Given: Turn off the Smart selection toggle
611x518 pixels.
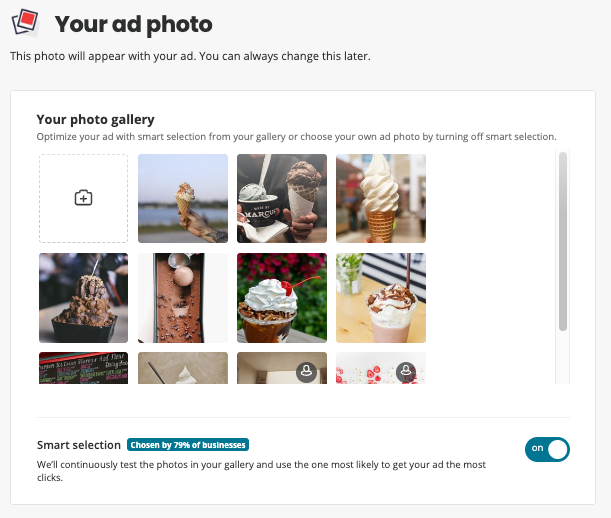Looking at the screenshot, I should pos(546,448).
